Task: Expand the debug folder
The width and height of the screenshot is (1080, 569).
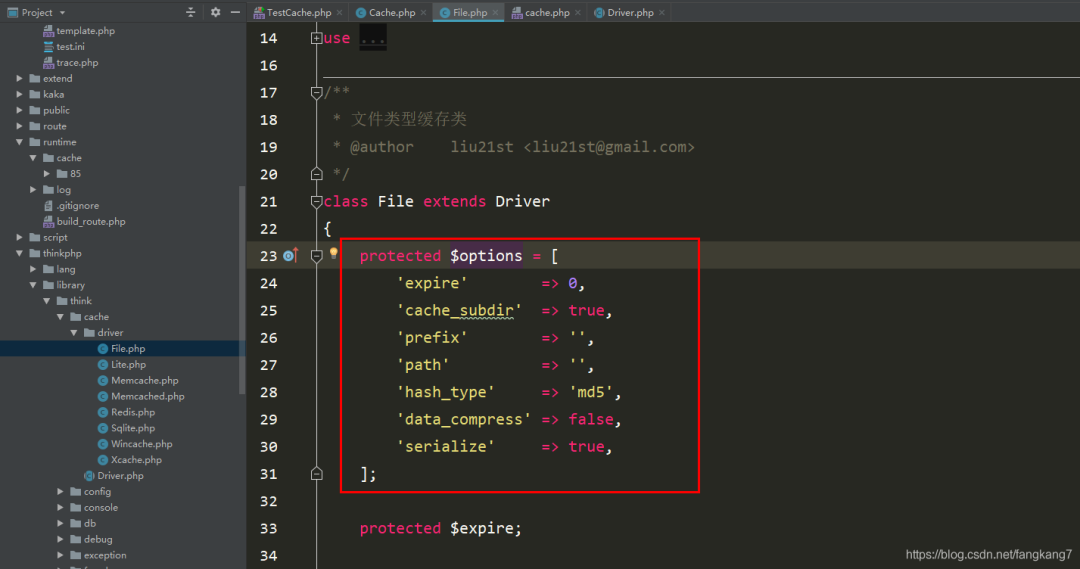Action: (61, 539)
